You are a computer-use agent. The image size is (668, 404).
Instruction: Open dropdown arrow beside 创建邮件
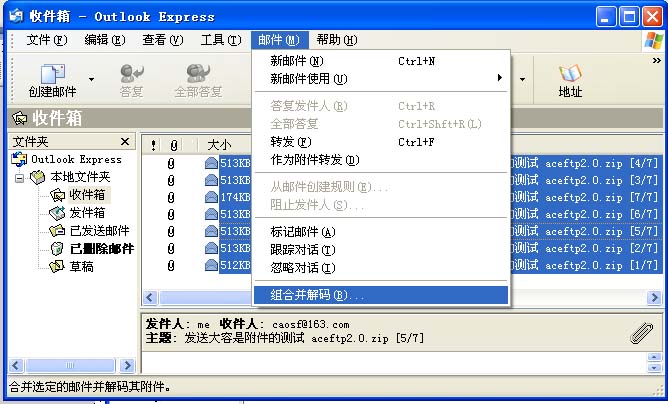(x=92, y=78)
